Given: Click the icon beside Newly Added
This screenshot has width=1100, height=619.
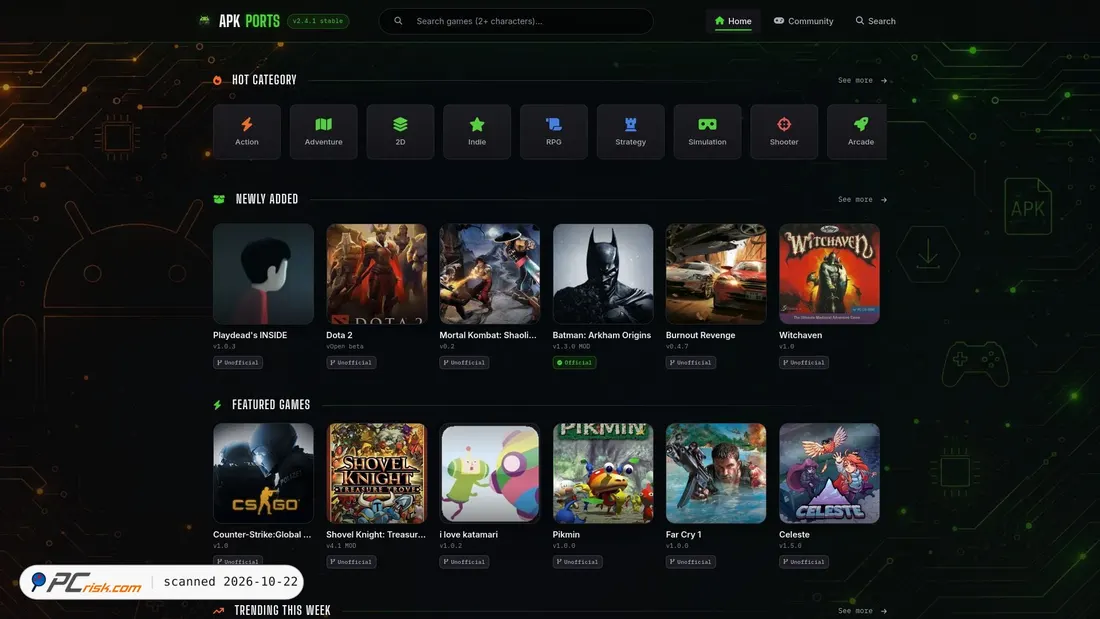Looking at the screenshot, I should tap(219, 199).
